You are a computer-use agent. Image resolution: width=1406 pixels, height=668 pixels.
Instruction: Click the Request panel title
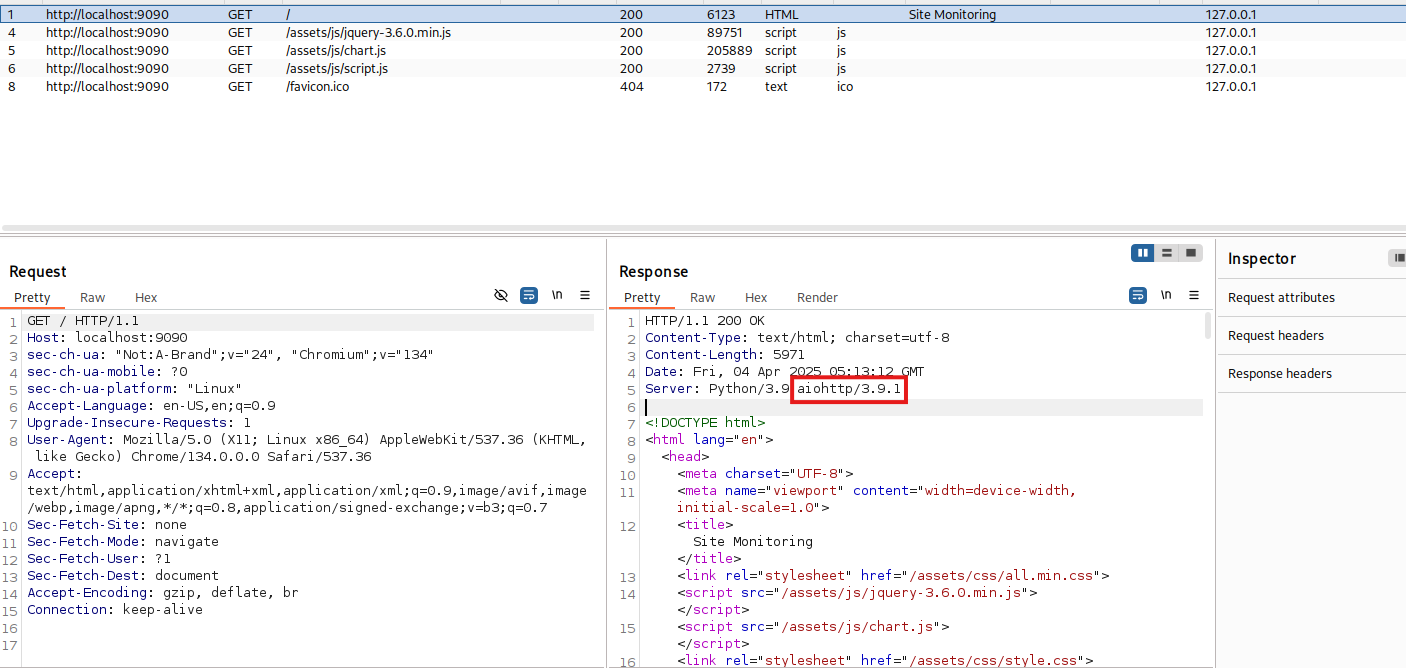38,272
